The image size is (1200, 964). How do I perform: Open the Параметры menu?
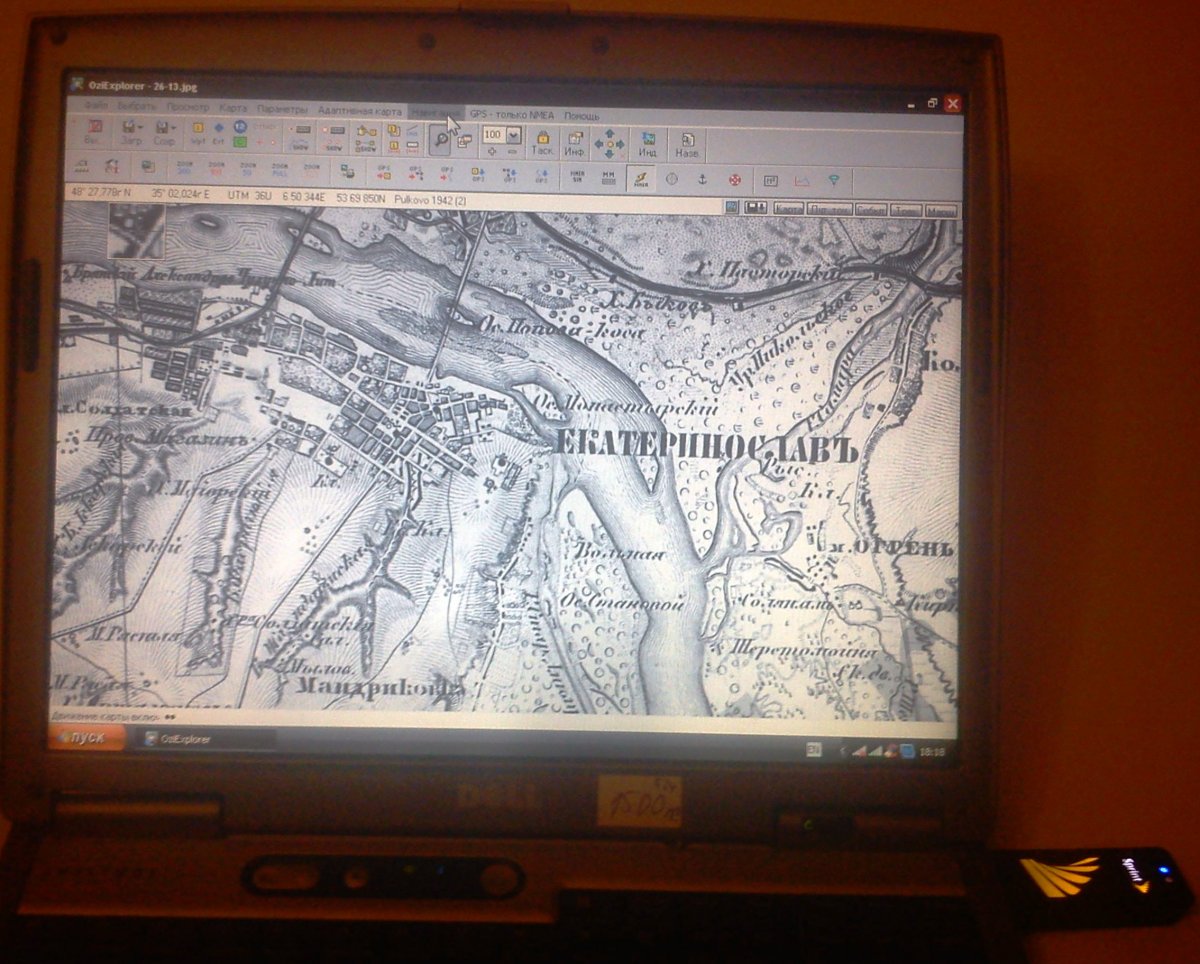tap(282, 107)
